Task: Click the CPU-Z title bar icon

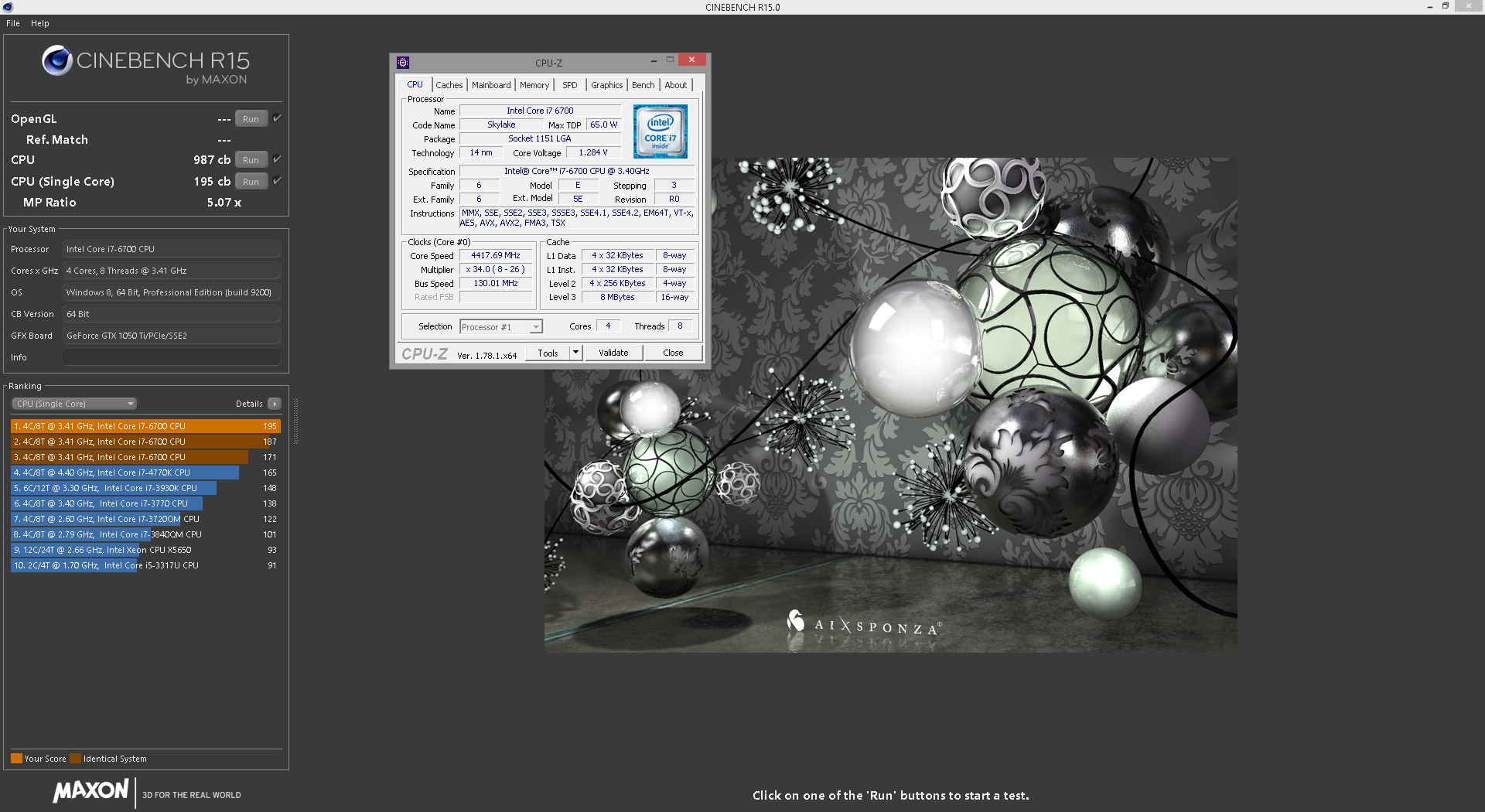Action: (403, 63)
